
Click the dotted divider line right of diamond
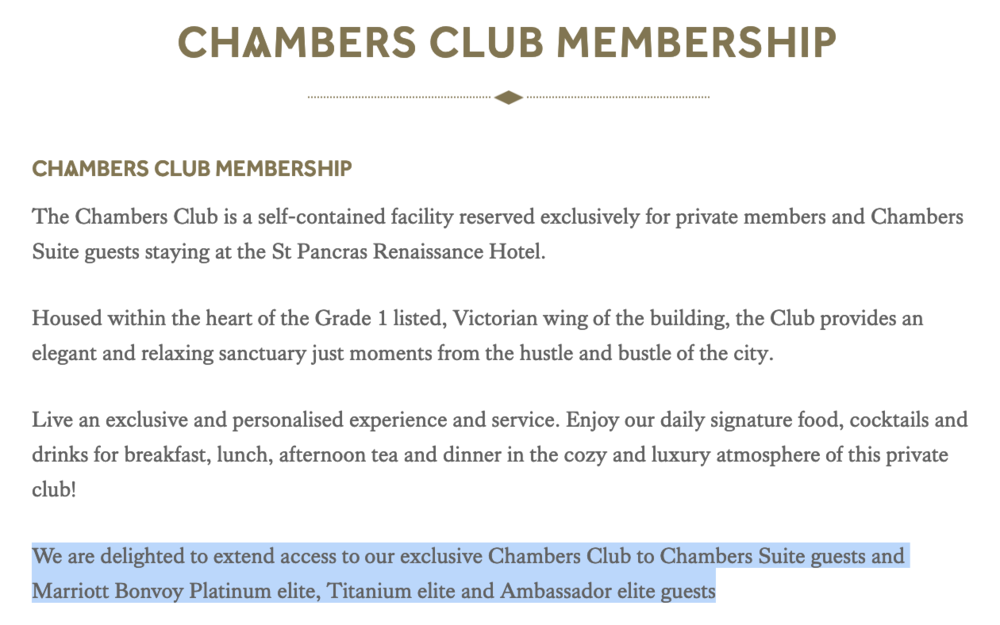[618, 97]
